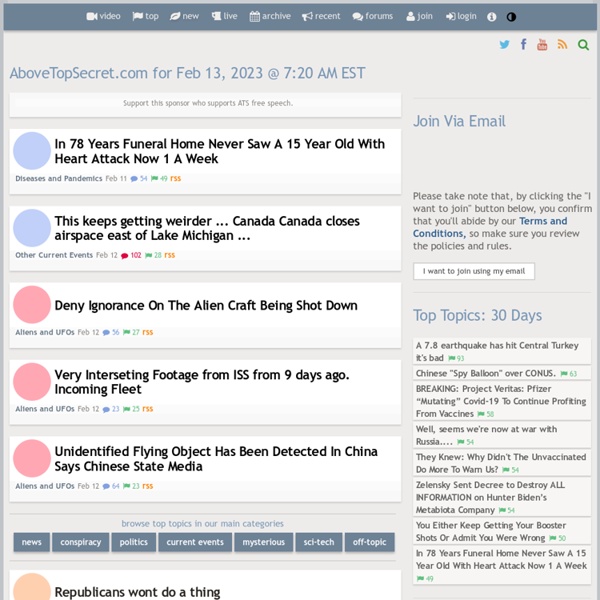The image size is (600, 600).
Task: Go to top topics from the navigation bar
Action: (x=145, y=16)
